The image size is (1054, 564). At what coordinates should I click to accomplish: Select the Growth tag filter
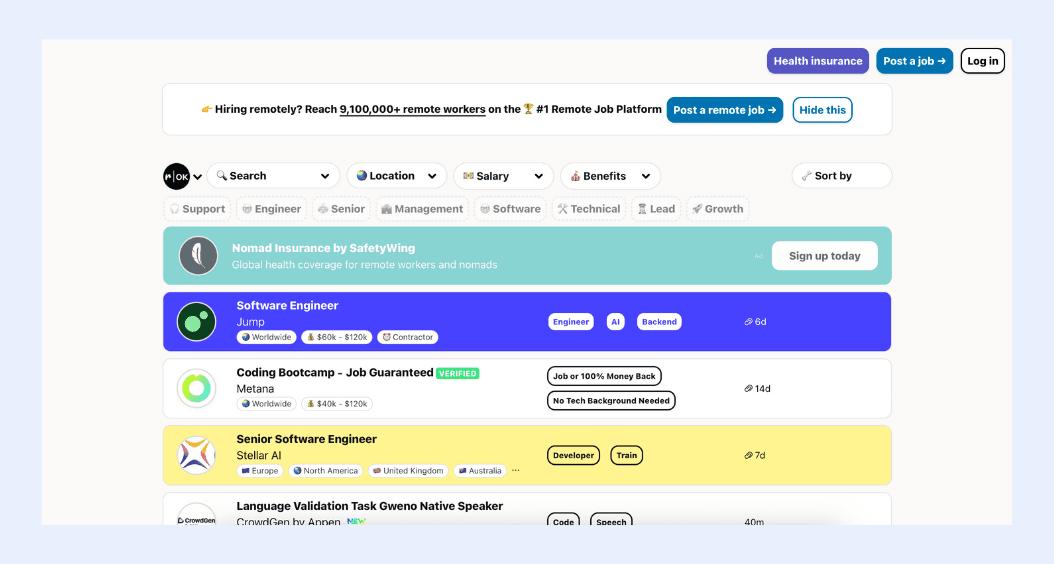[x=717, y=209]
